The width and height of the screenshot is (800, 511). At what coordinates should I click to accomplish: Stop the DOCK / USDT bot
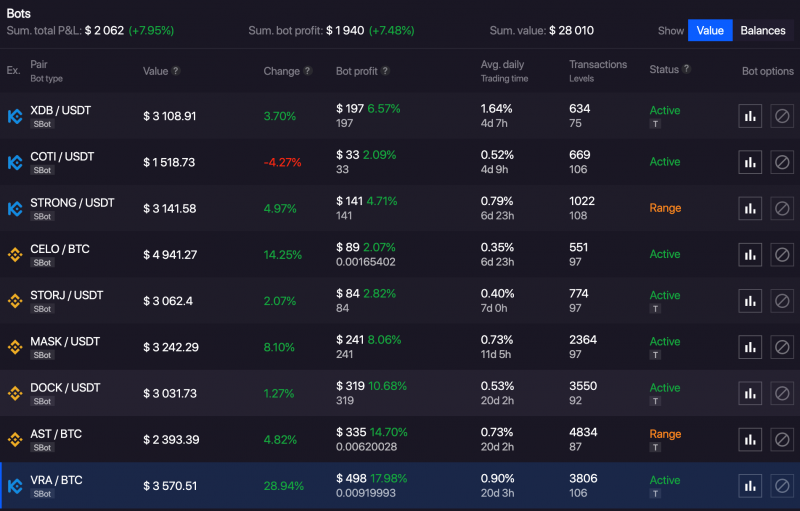782,393
